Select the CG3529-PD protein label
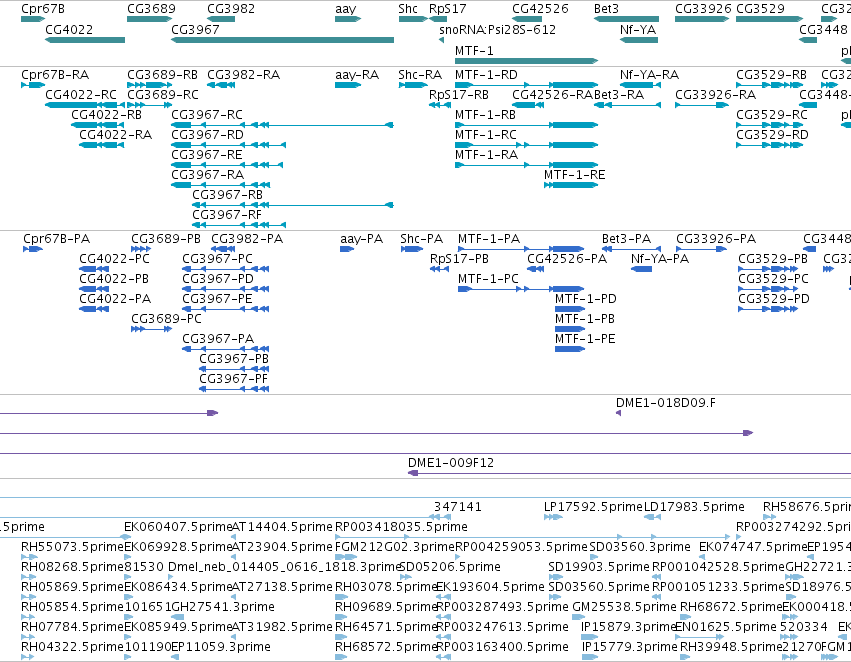 [774, 298]
